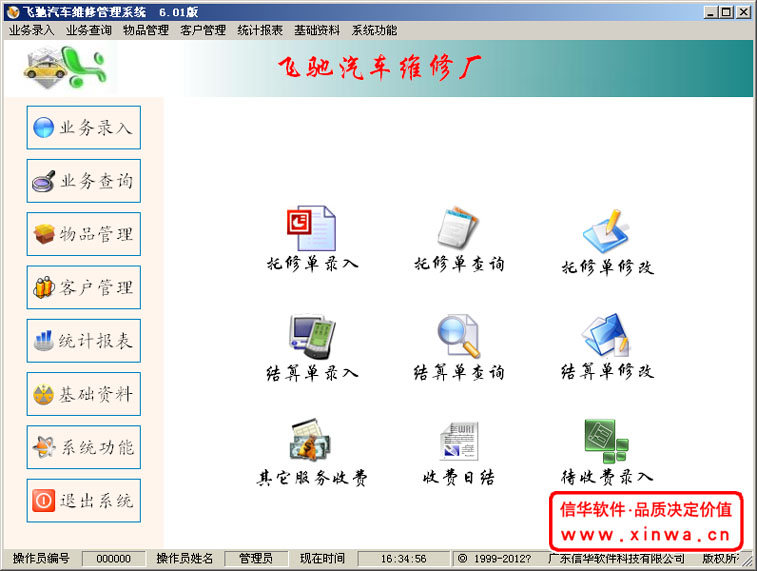Click the operator name field 管理员
This screenshot has height=571, width=757.
[256, 558]
